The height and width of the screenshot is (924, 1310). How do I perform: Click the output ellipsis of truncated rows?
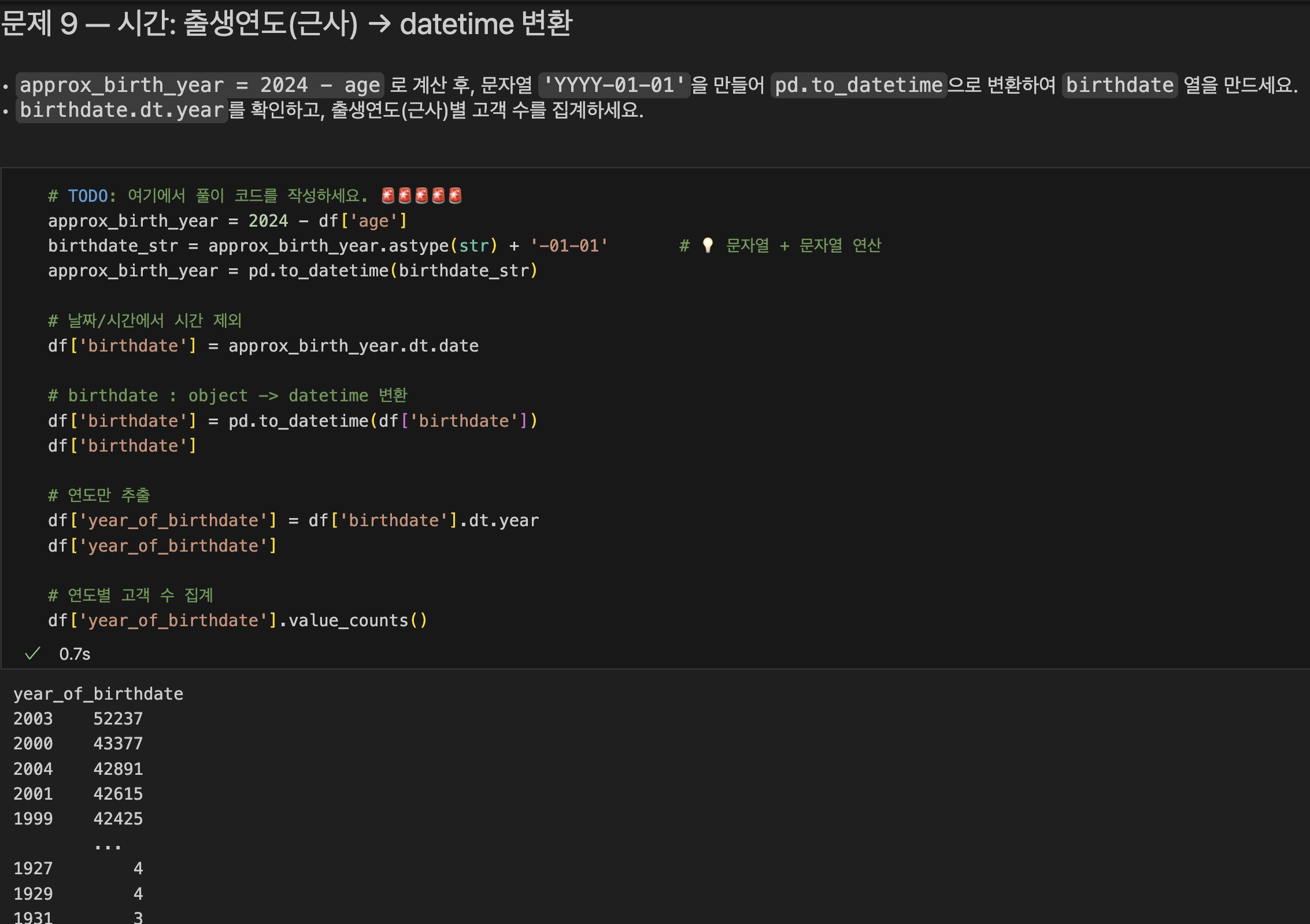(108, 844)
